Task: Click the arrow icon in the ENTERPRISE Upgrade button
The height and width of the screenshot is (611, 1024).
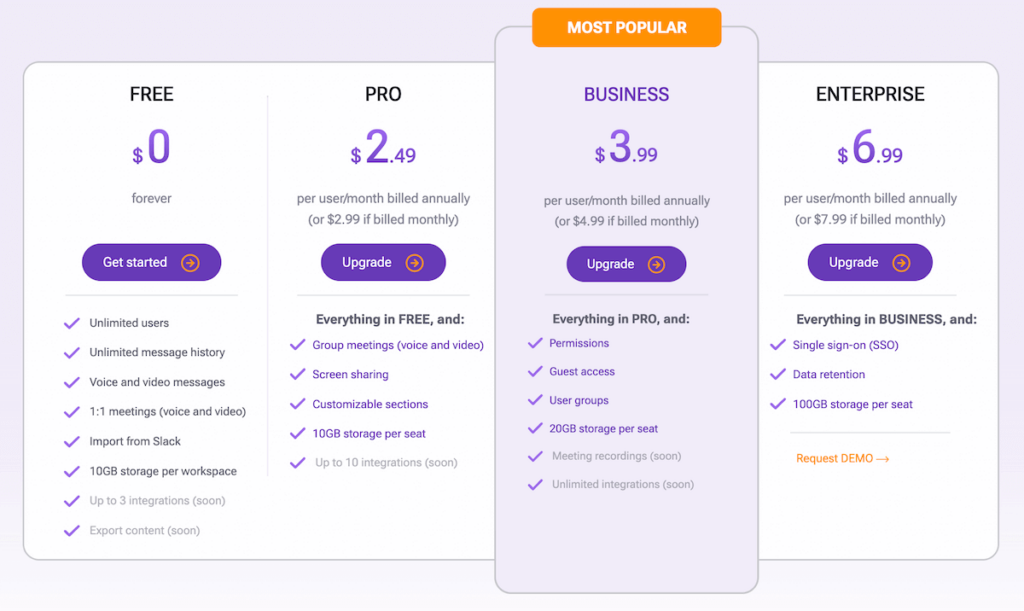Action: (901, 262)
